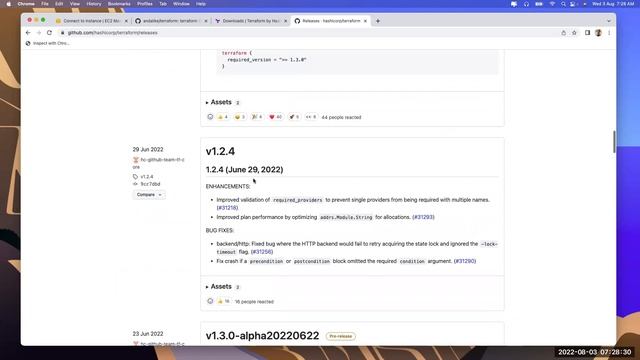Open the Inspect with Chro... bookmark
Screen dimensions: 640x360
47,43
